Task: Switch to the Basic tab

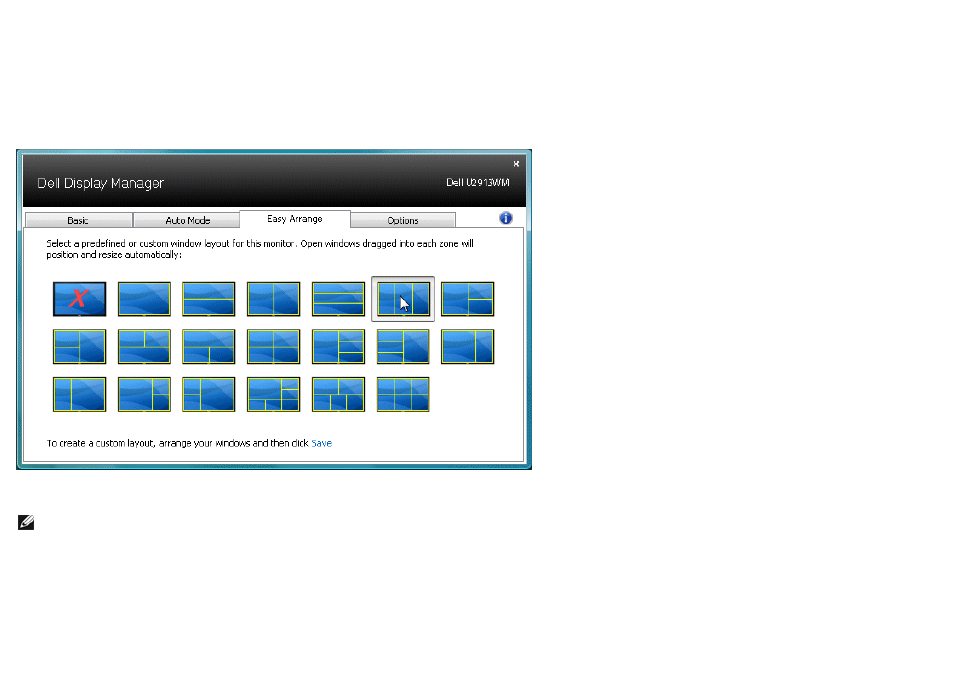Action: click(x=78, y=220)
